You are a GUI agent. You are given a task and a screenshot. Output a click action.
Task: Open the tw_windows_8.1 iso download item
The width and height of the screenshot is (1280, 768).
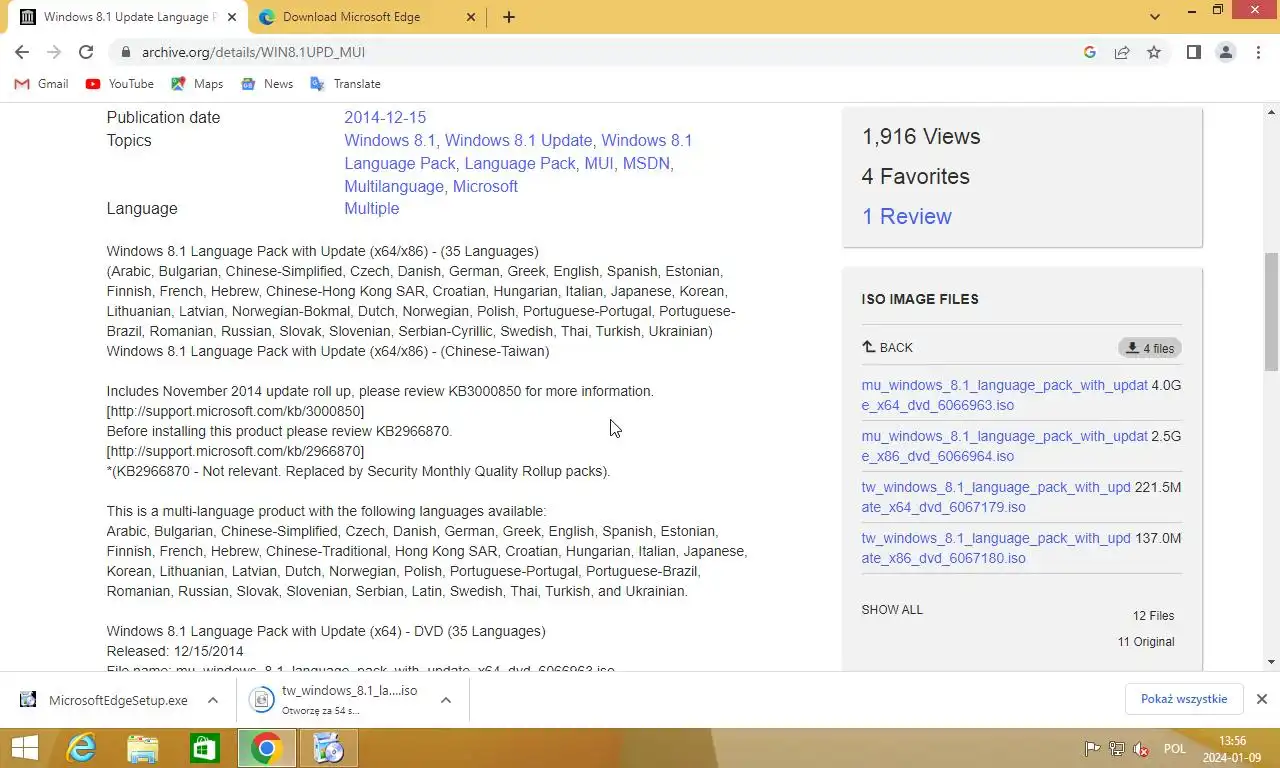click(335, 700)
